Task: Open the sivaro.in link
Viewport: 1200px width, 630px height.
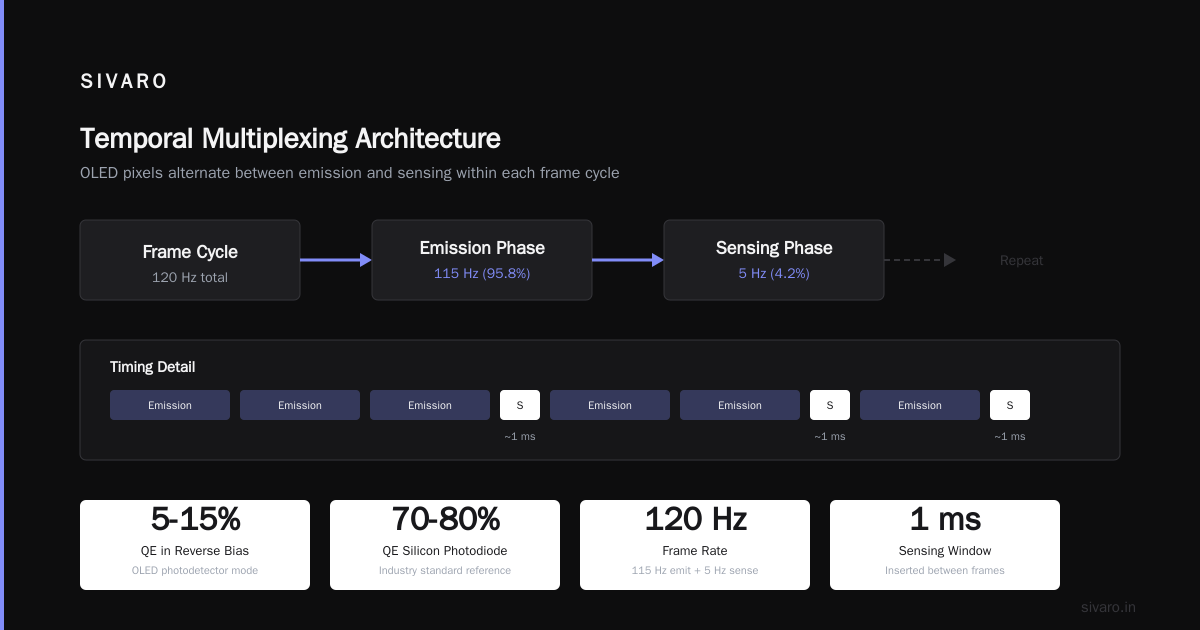Action: 1108,607
